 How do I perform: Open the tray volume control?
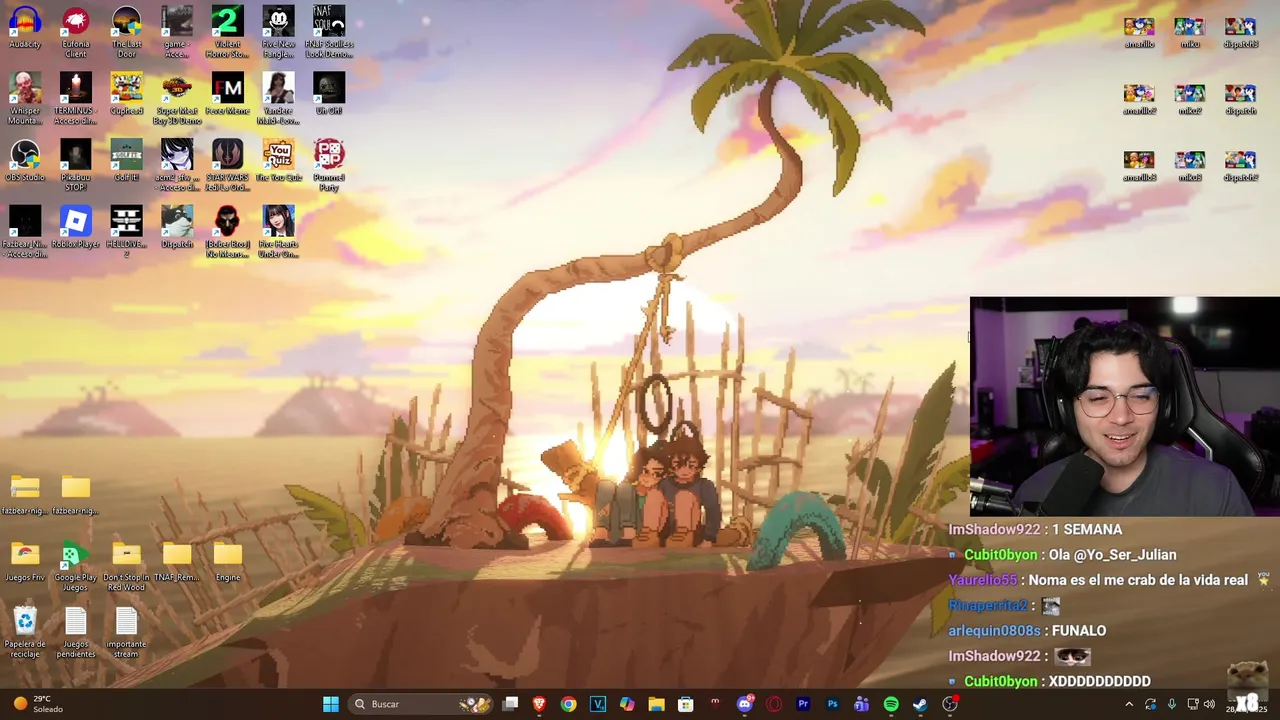(x=1209, y=704)
